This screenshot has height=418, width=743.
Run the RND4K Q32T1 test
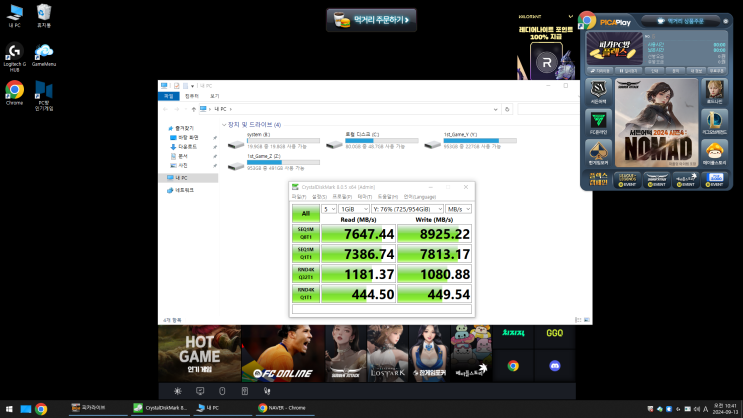click(306, 273)
